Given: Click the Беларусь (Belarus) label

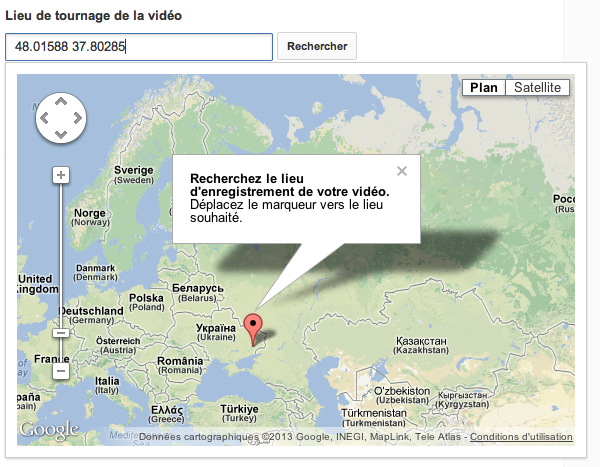Looking at the screenshot, I should click(197, 293).
